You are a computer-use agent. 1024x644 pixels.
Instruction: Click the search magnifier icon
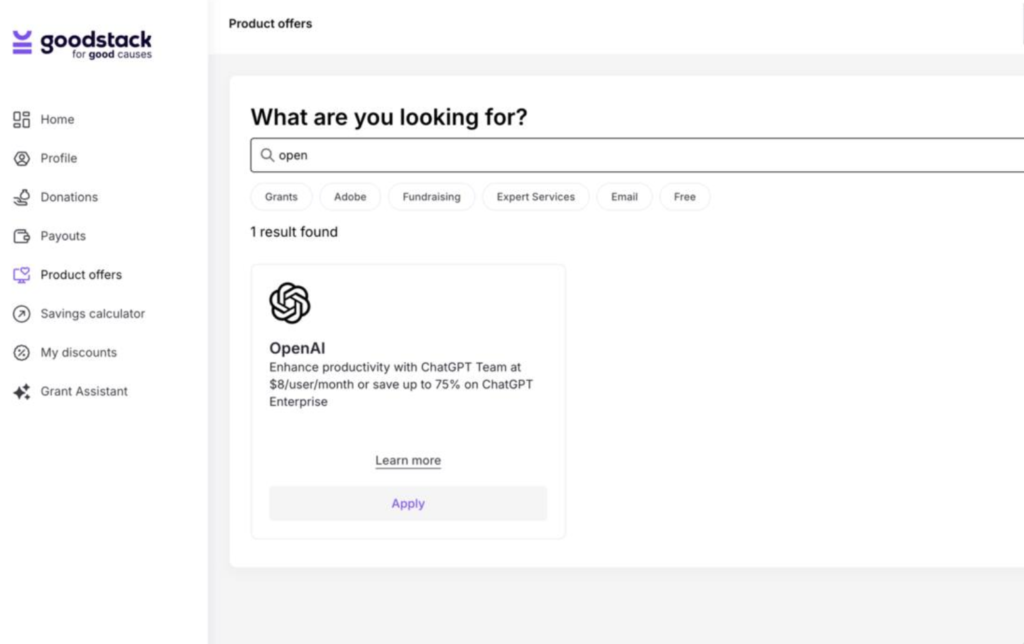click(267, 155)
